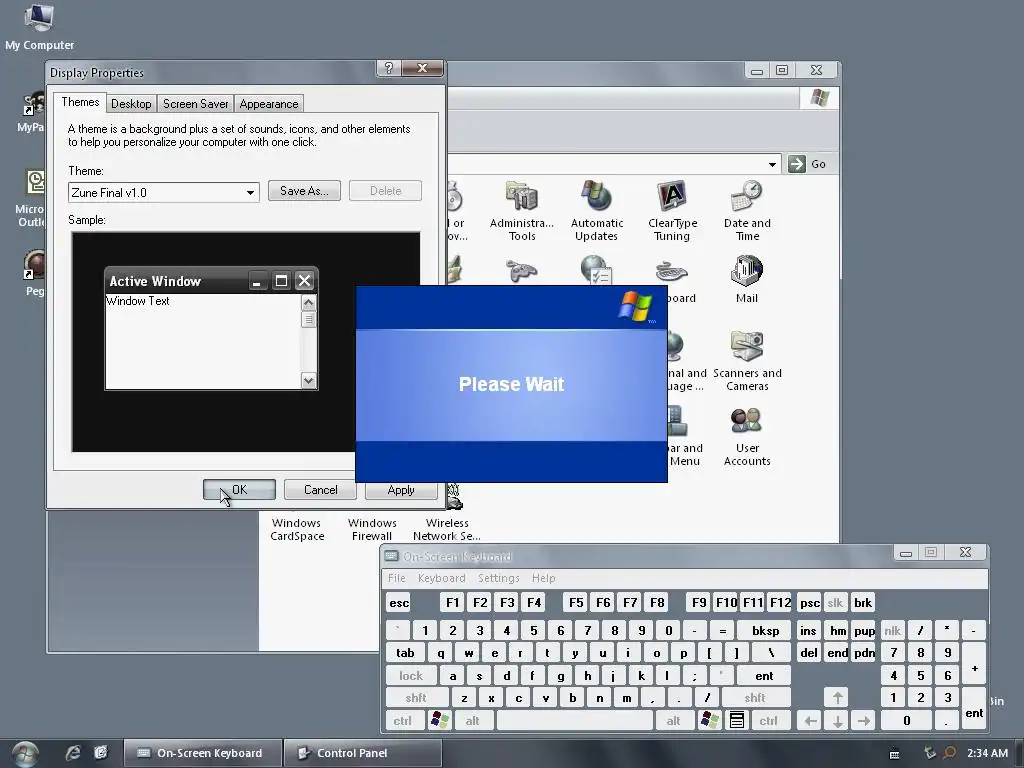Image resolution: width=1024 pixels, height=768 pixels.
Task: Open Mail icon in Control Panel
Action: pyautogui.click(x=746, y=280)
